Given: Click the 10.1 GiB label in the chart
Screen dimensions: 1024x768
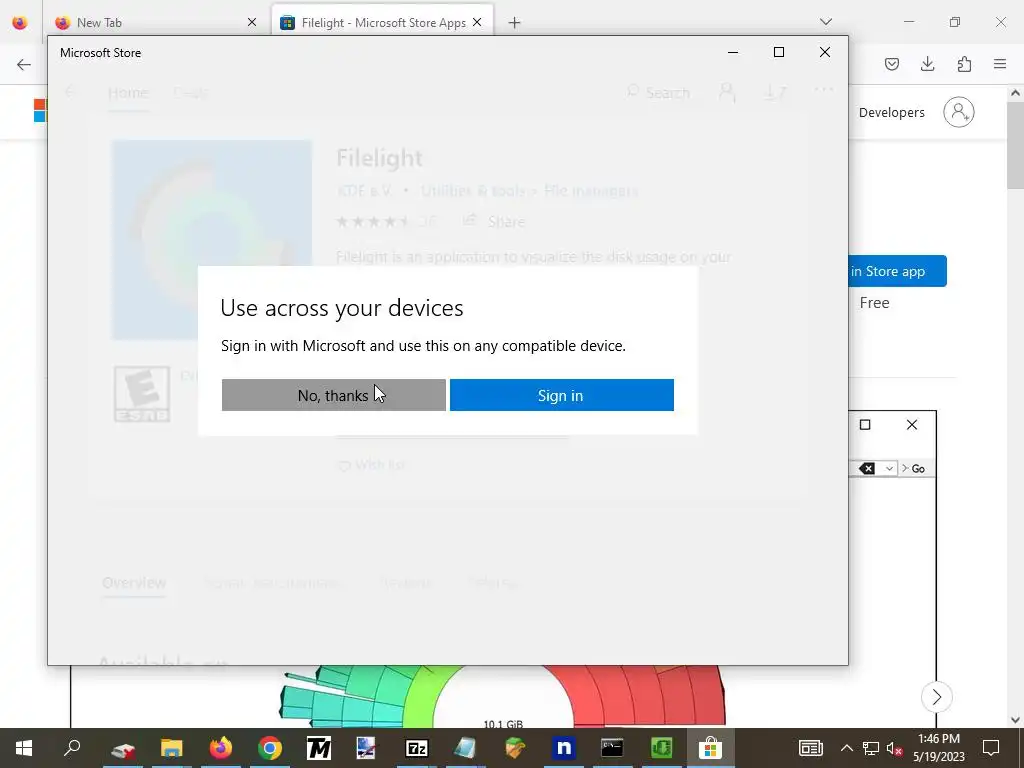Looking at the screenshot, I should pyautogui.click(x=503, y=724).
